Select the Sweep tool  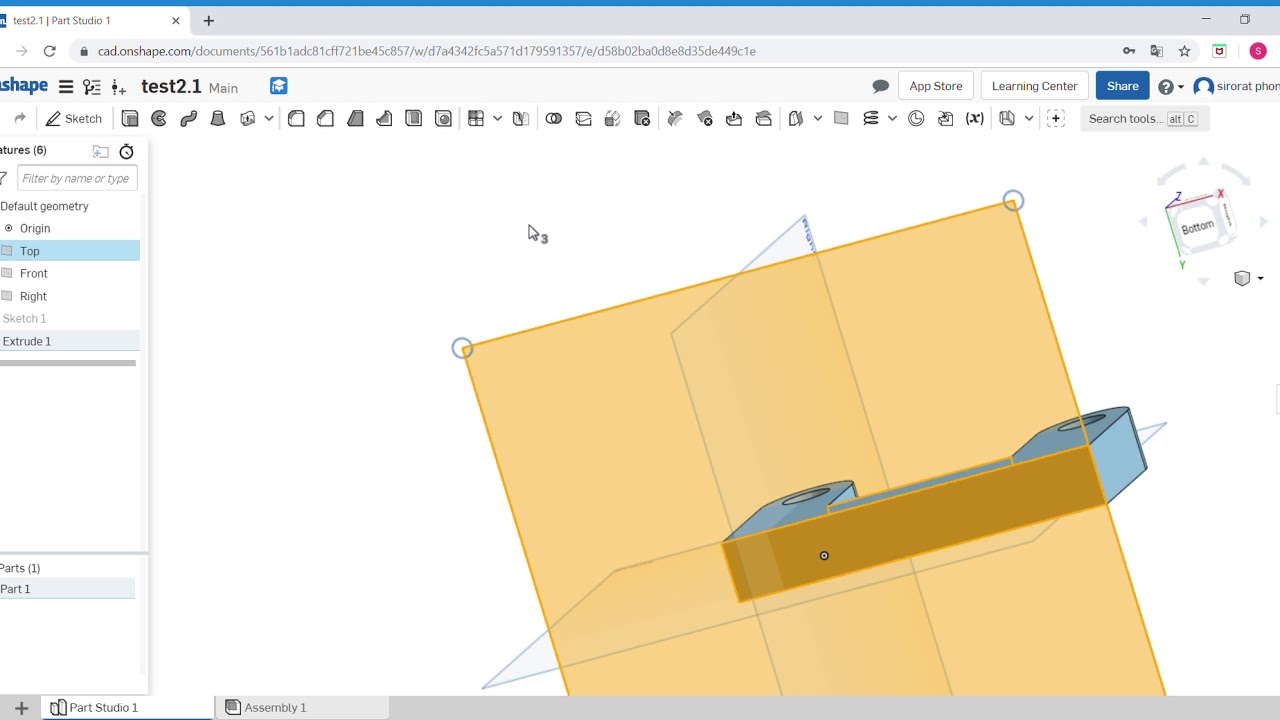(x=188, y=119)
